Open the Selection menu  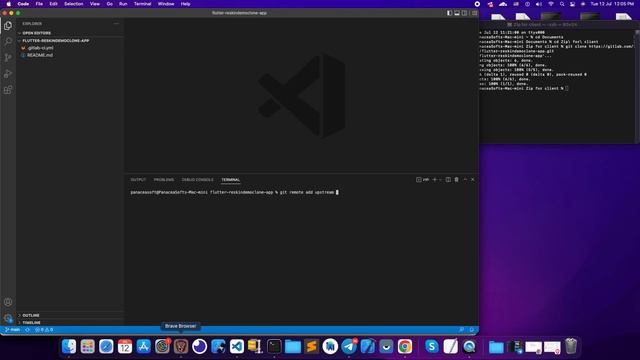pos(73,4)
